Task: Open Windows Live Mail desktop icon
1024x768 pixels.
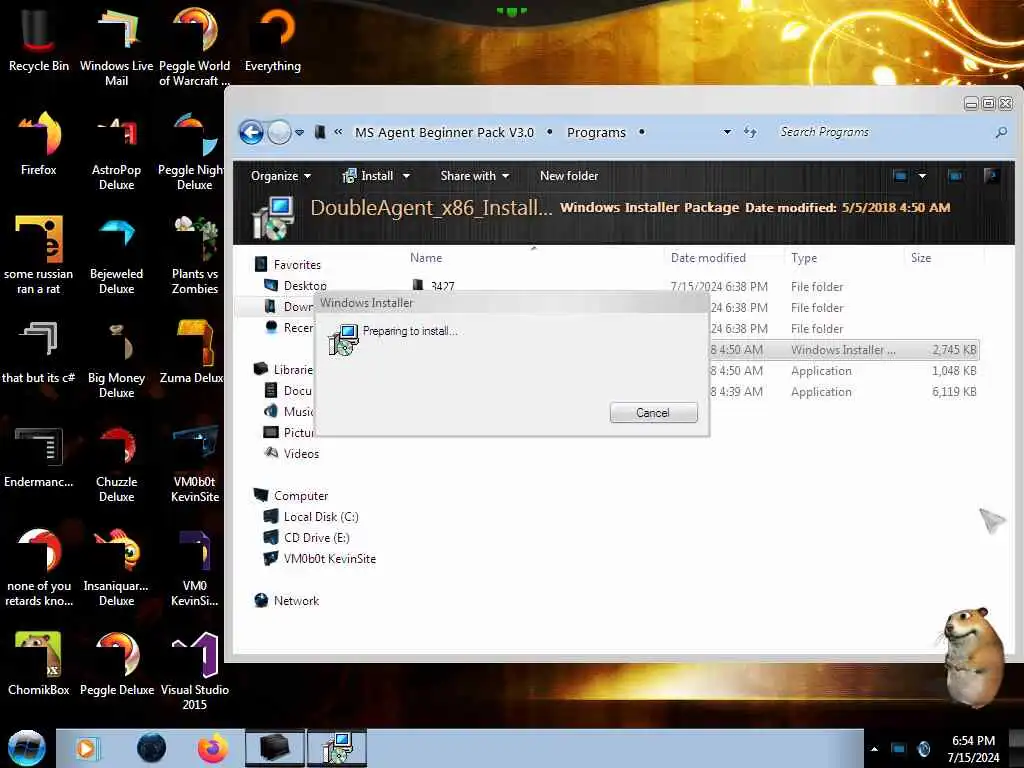Action: pos(116,46)
